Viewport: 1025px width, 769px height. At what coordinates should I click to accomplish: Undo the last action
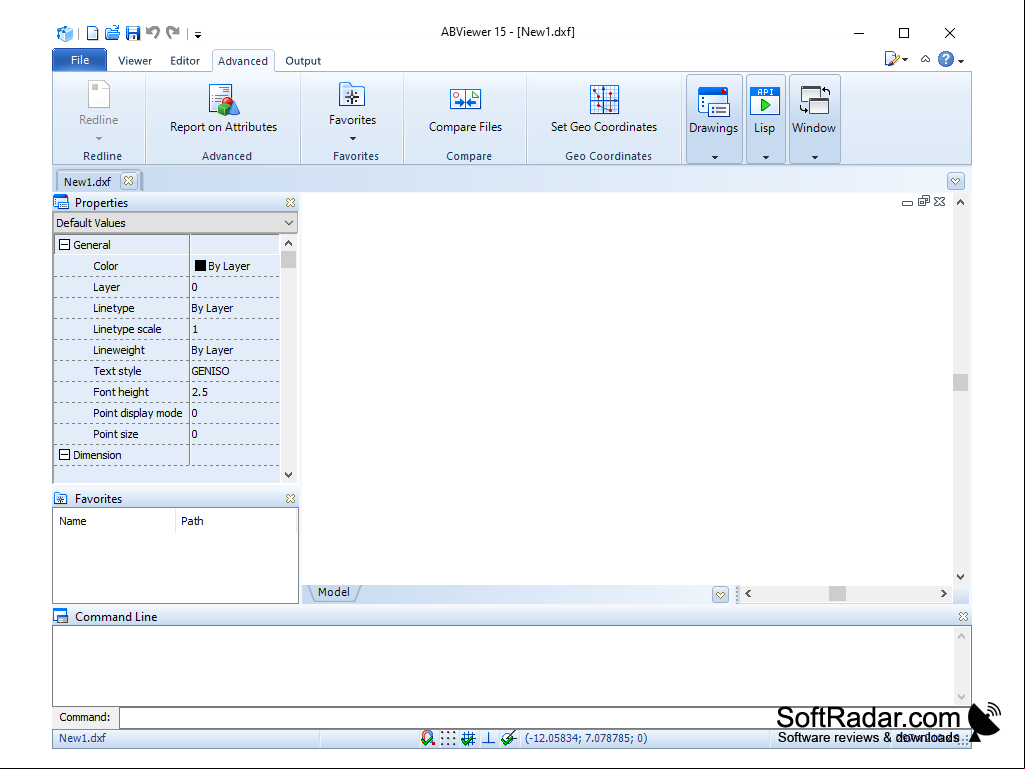coord(153,32)
